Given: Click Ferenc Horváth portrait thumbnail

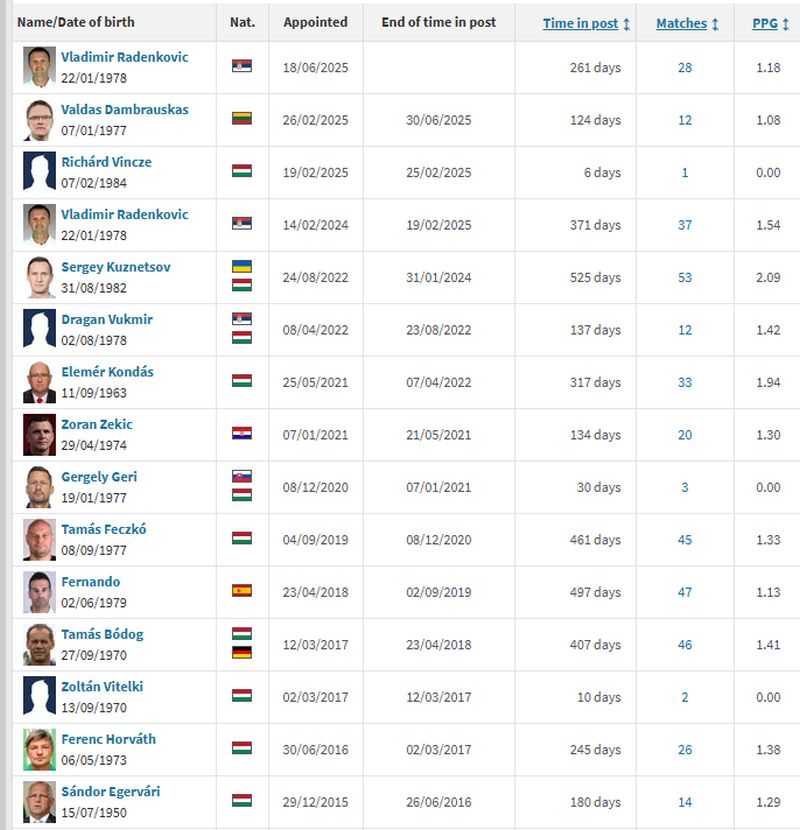Looking at the screenshot, I should (40, 749).
